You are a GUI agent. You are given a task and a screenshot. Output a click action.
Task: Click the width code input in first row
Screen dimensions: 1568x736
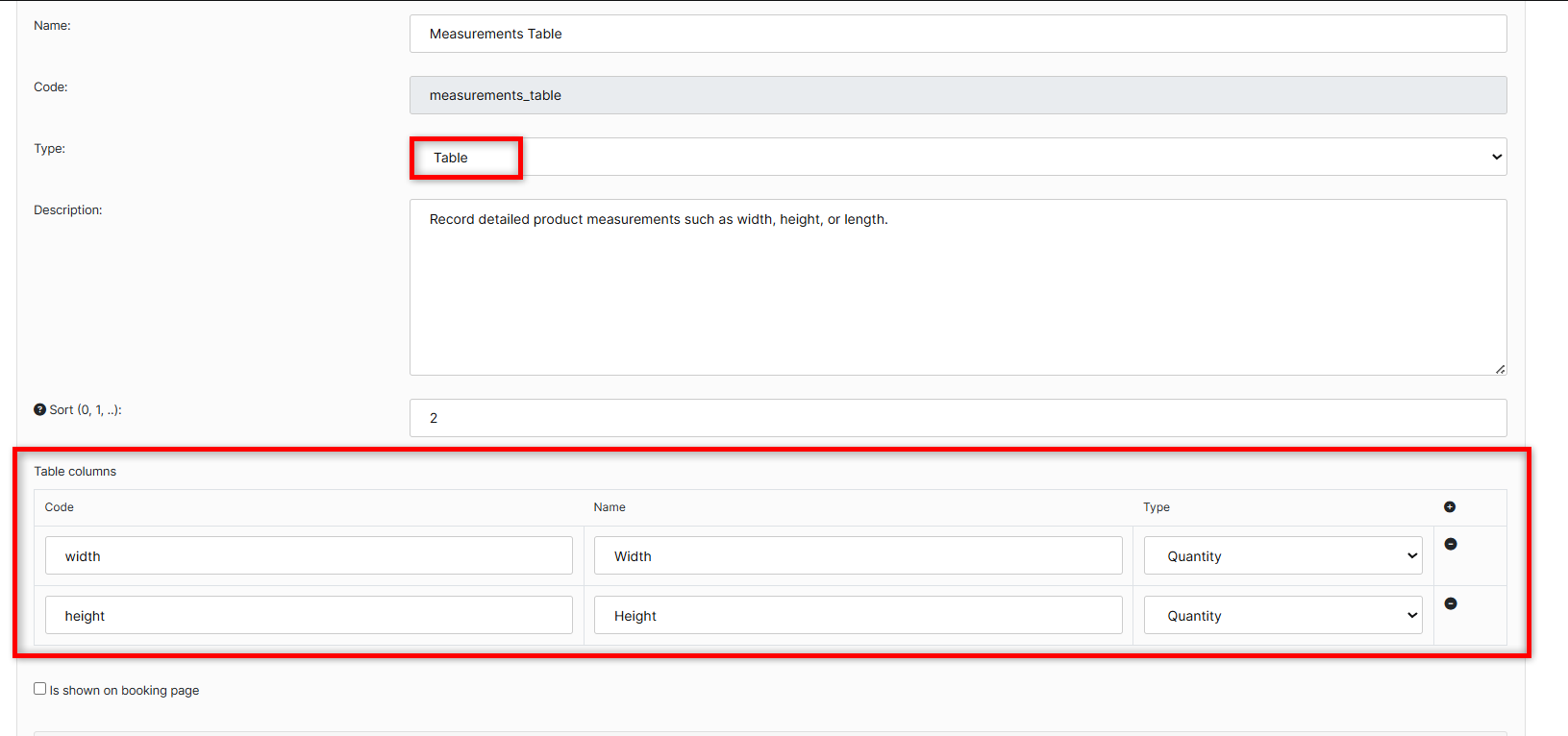309,556
